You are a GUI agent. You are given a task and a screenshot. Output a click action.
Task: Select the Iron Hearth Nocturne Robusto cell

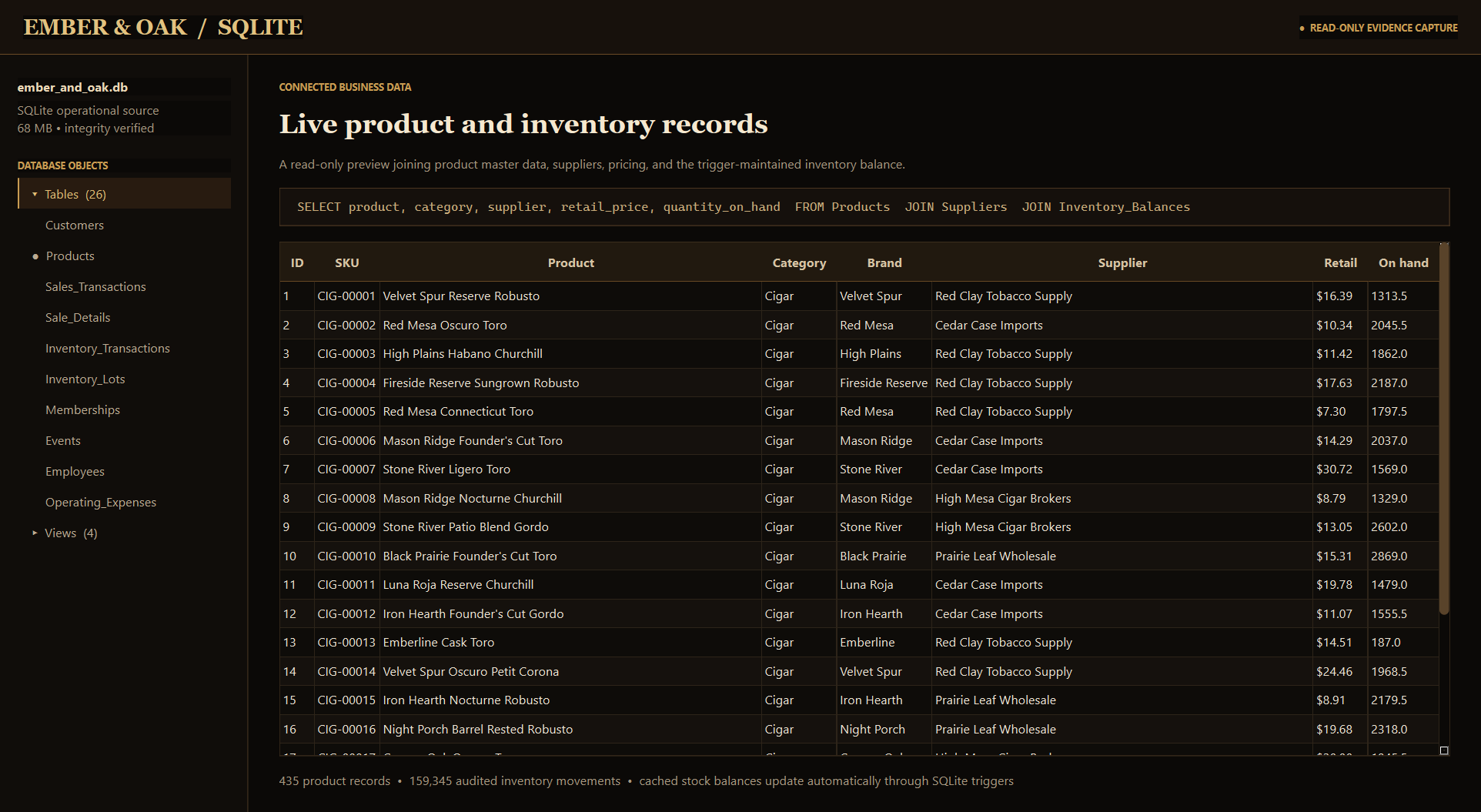[571, 700]
